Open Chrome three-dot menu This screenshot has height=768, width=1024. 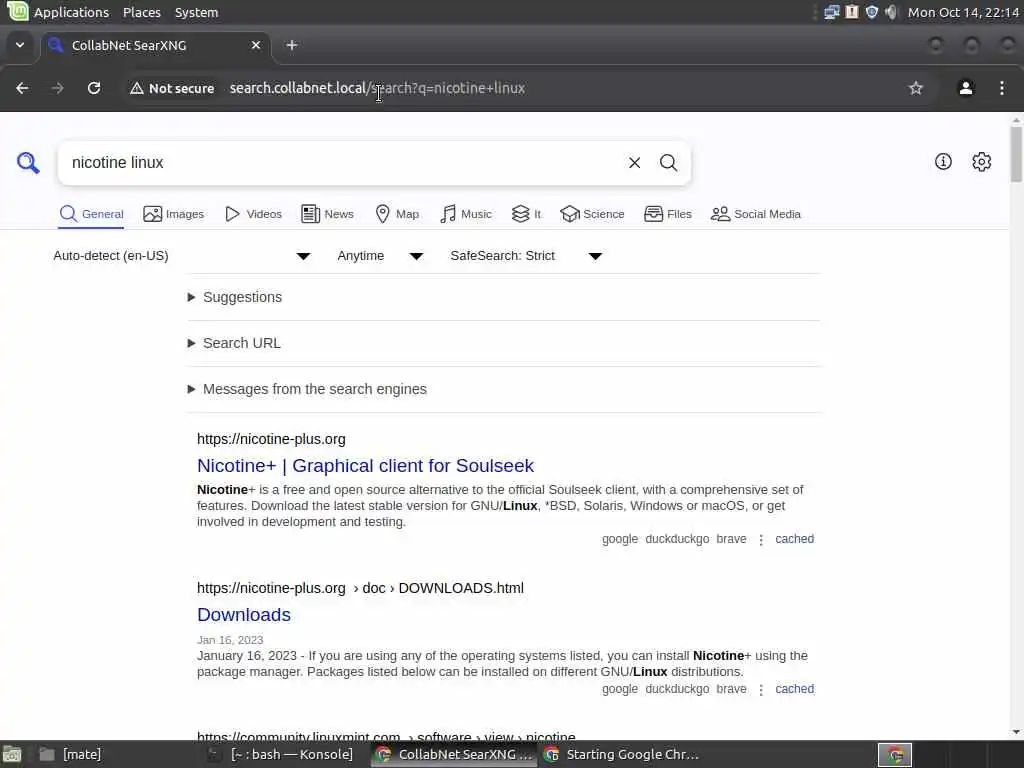pos(1002,88)
